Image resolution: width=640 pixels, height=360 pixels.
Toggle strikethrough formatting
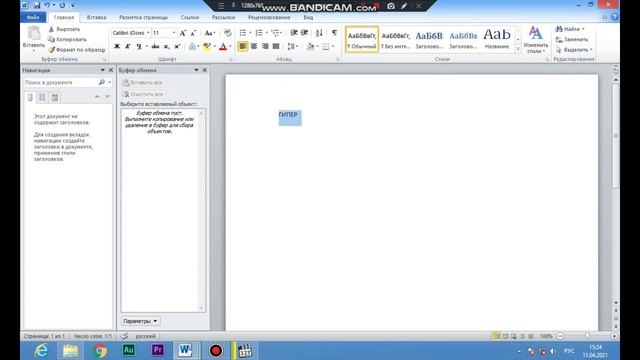(155, 47)
